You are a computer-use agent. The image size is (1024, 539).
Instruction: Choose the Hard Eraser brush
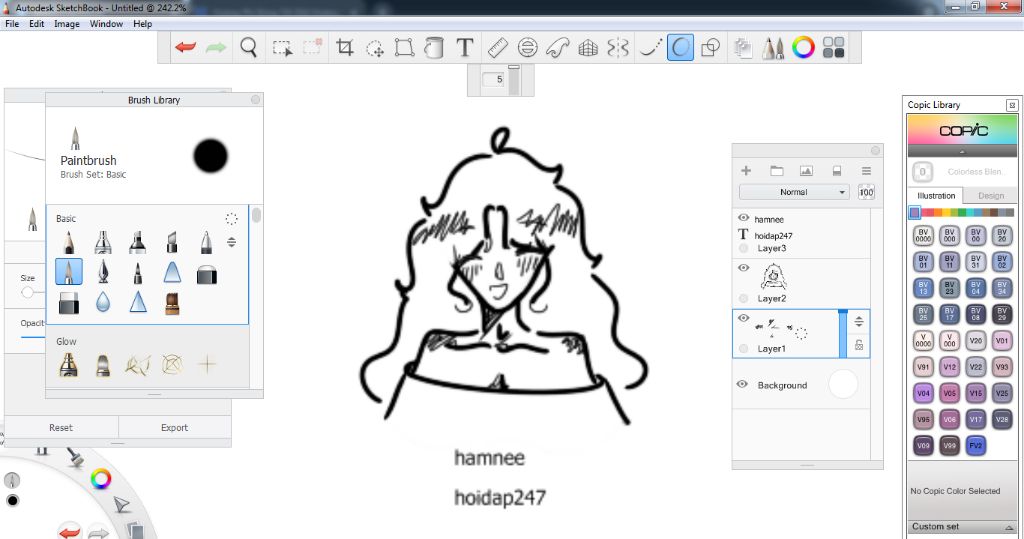pos(206,274)
